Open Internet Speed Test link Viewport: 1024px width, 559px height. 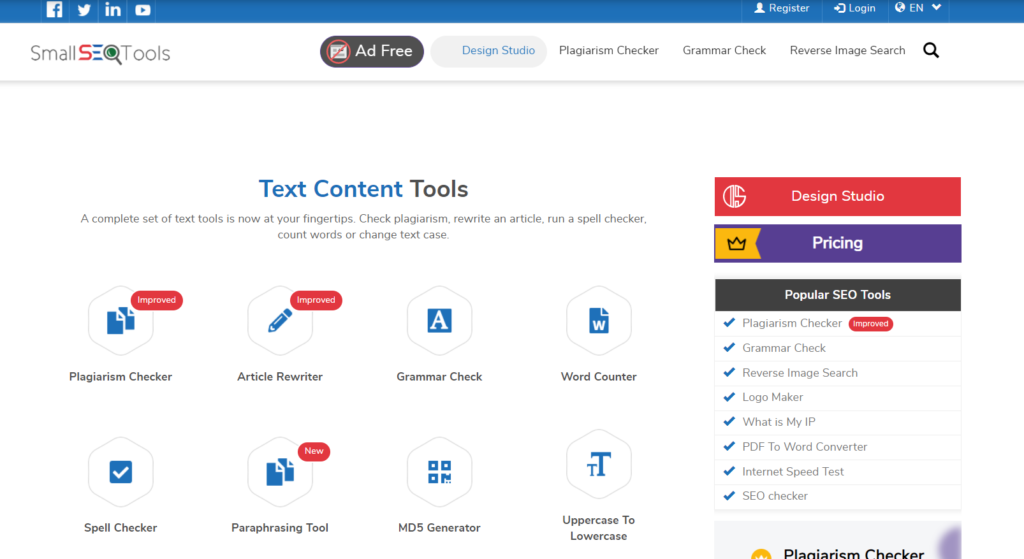click(x=793, y=471)
